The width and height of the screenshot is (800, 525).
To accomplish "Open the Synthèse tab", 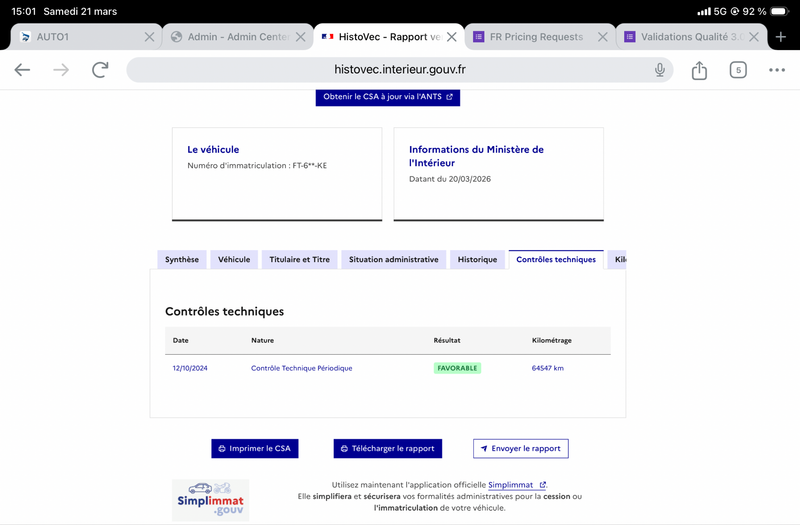I will [181, 260].
